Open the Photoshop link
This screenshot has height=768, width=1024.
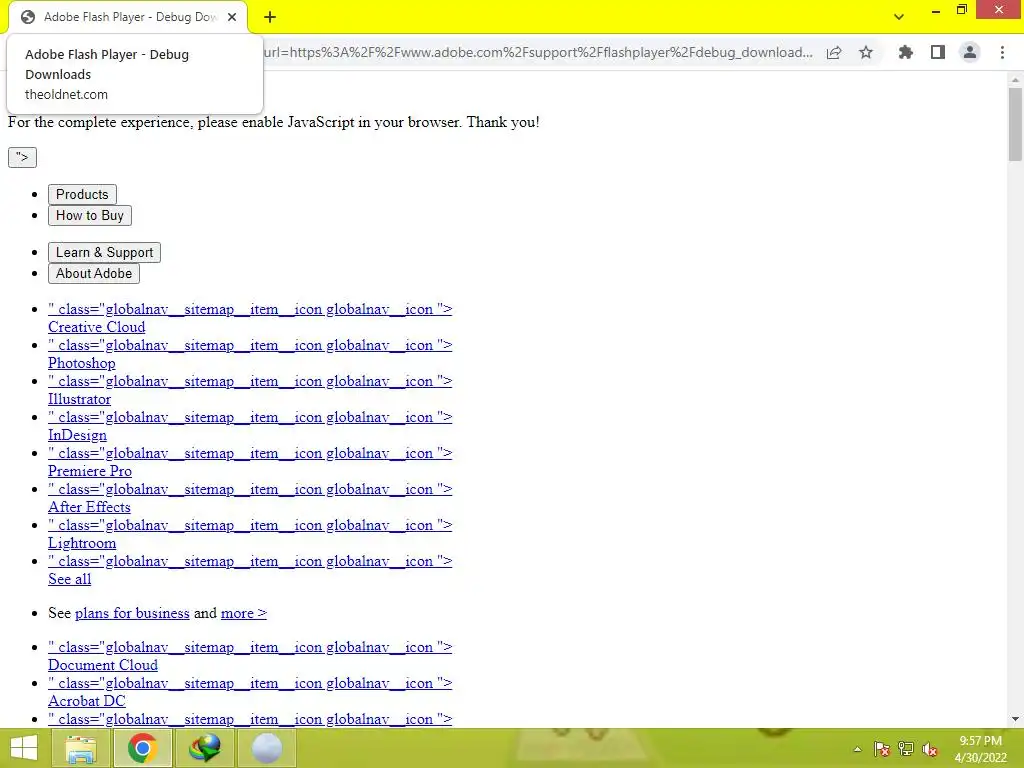(x=82, y=363)
